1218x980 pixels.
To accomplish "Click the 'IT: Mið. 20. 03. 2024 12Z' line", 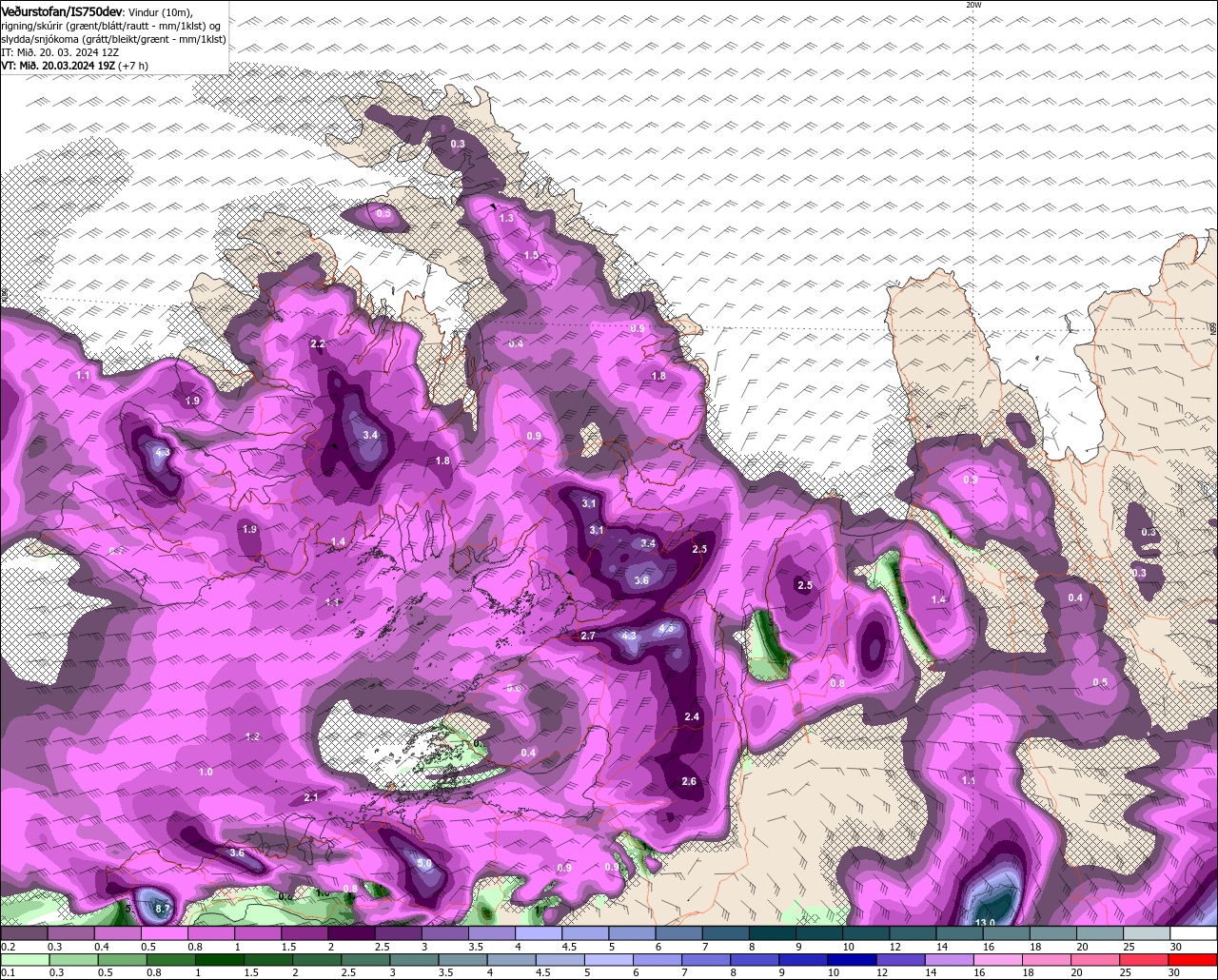I will 60,52.
